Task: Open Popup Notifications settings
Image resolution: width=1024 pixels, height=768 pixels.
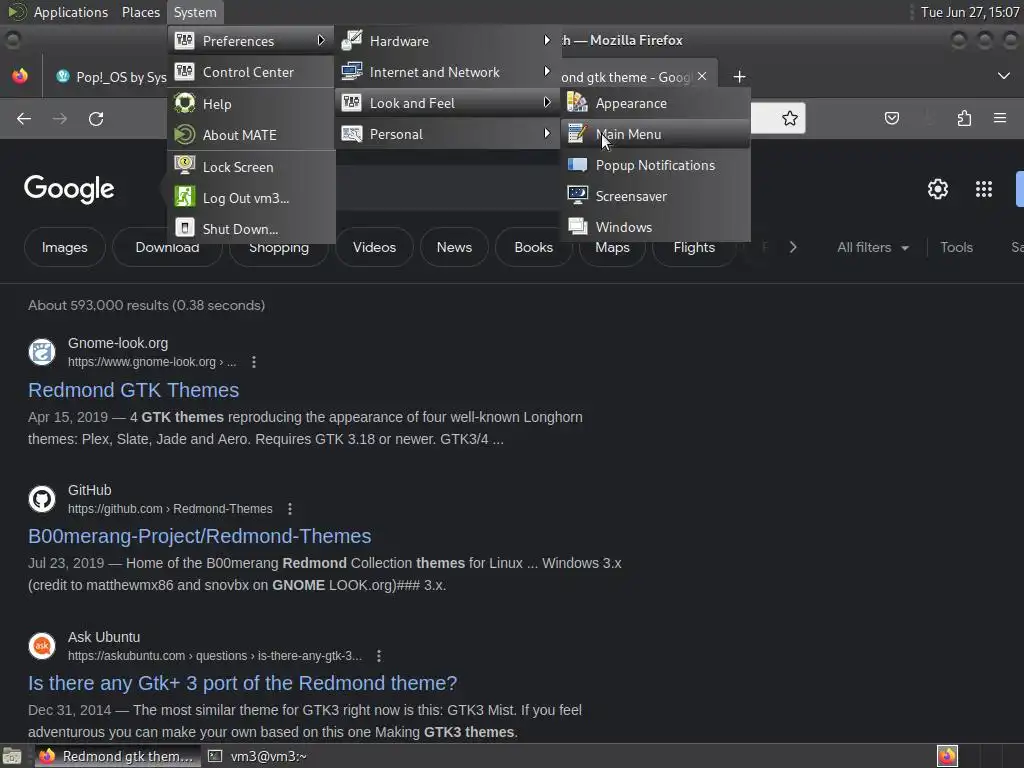Action: coord(655,165)
